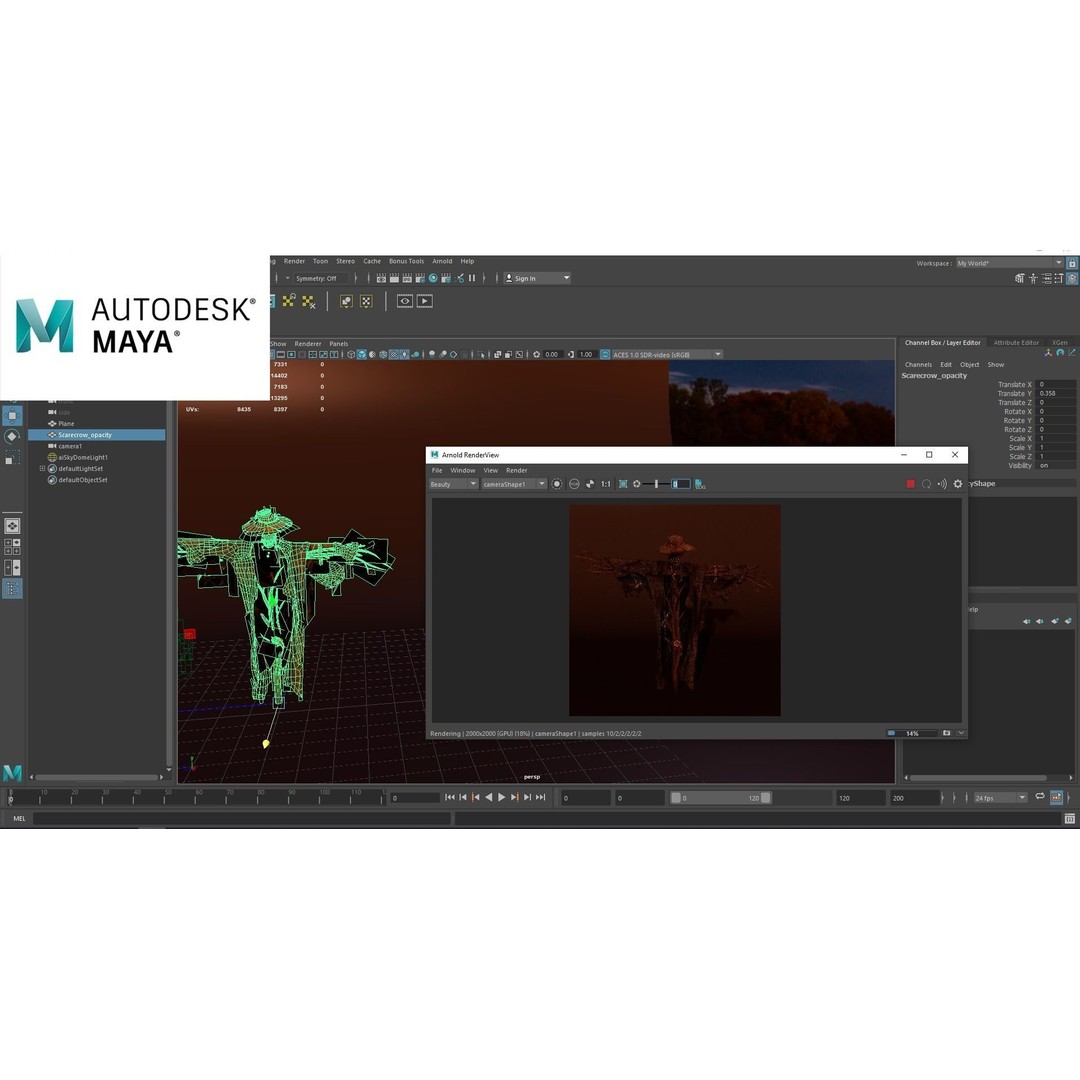The image size is (1080, 1080).
Task: Open ACES 1.0 SDR-video view transform dropdown
Action: tap(667, 355)
